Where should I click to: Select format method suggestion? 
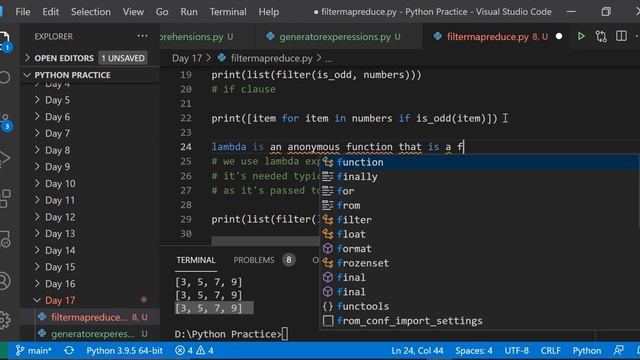[480, 249]
